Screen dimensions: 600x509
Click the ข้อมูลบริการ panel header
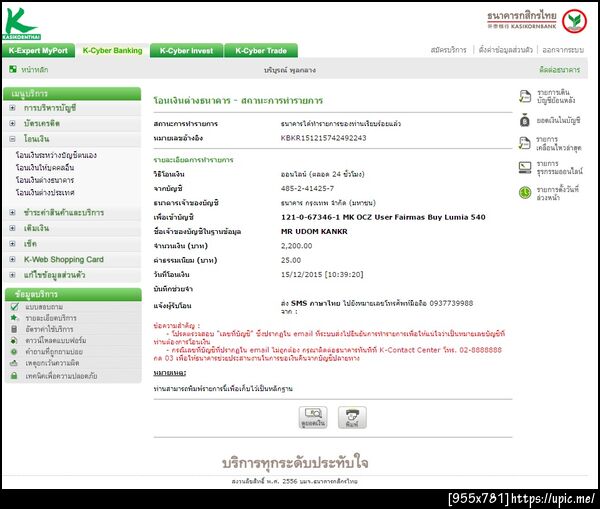coord(73,294)
